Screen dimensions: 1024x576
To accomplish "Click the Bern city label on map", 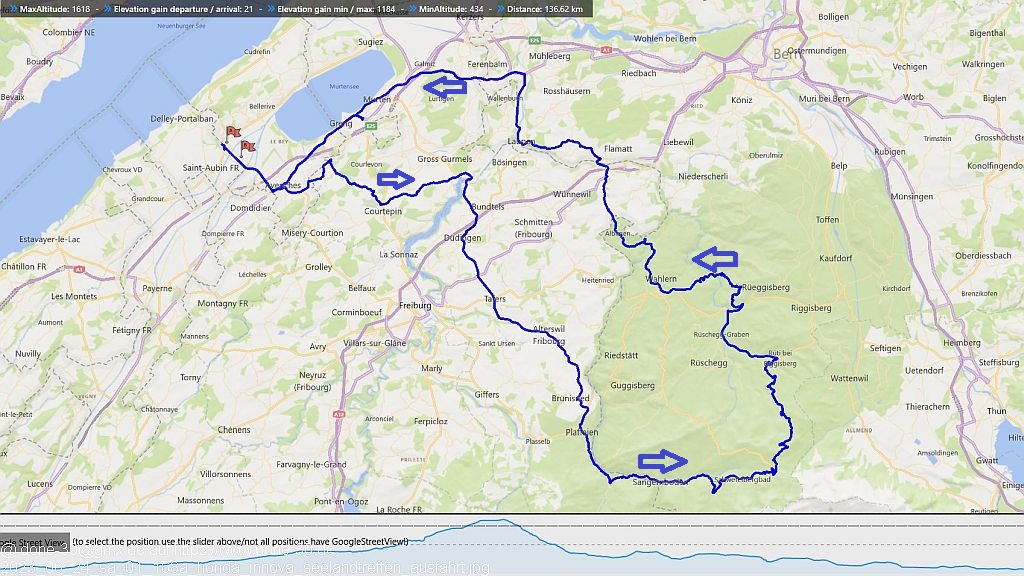I will pos(783,56).
